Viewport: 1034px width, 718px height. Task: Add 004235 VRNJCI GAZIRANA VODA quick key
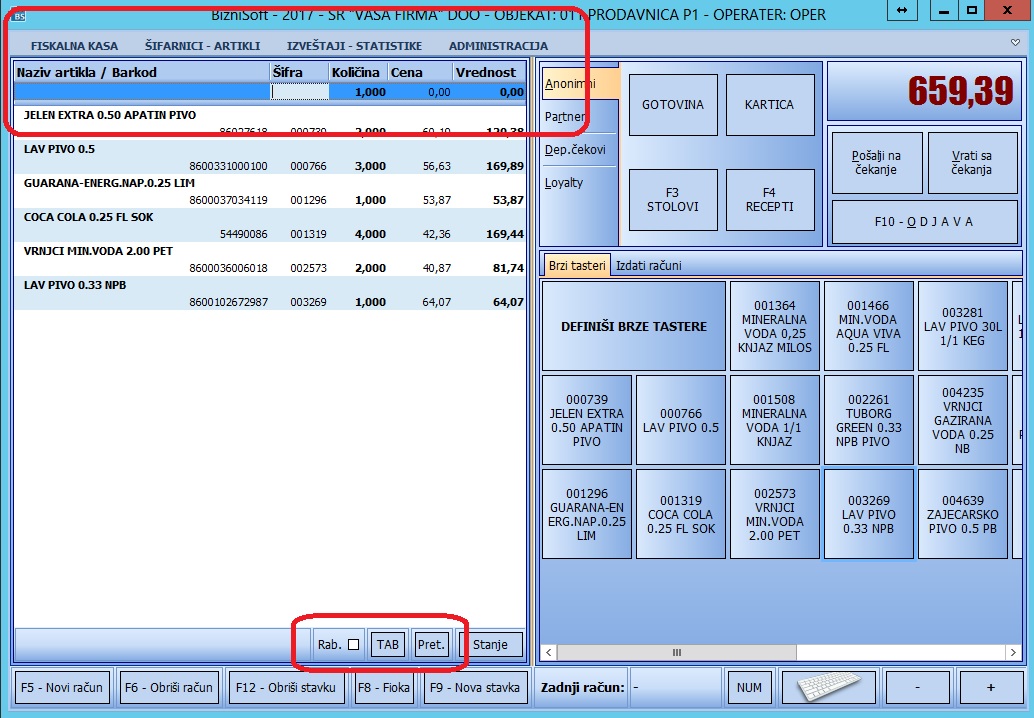963,421
